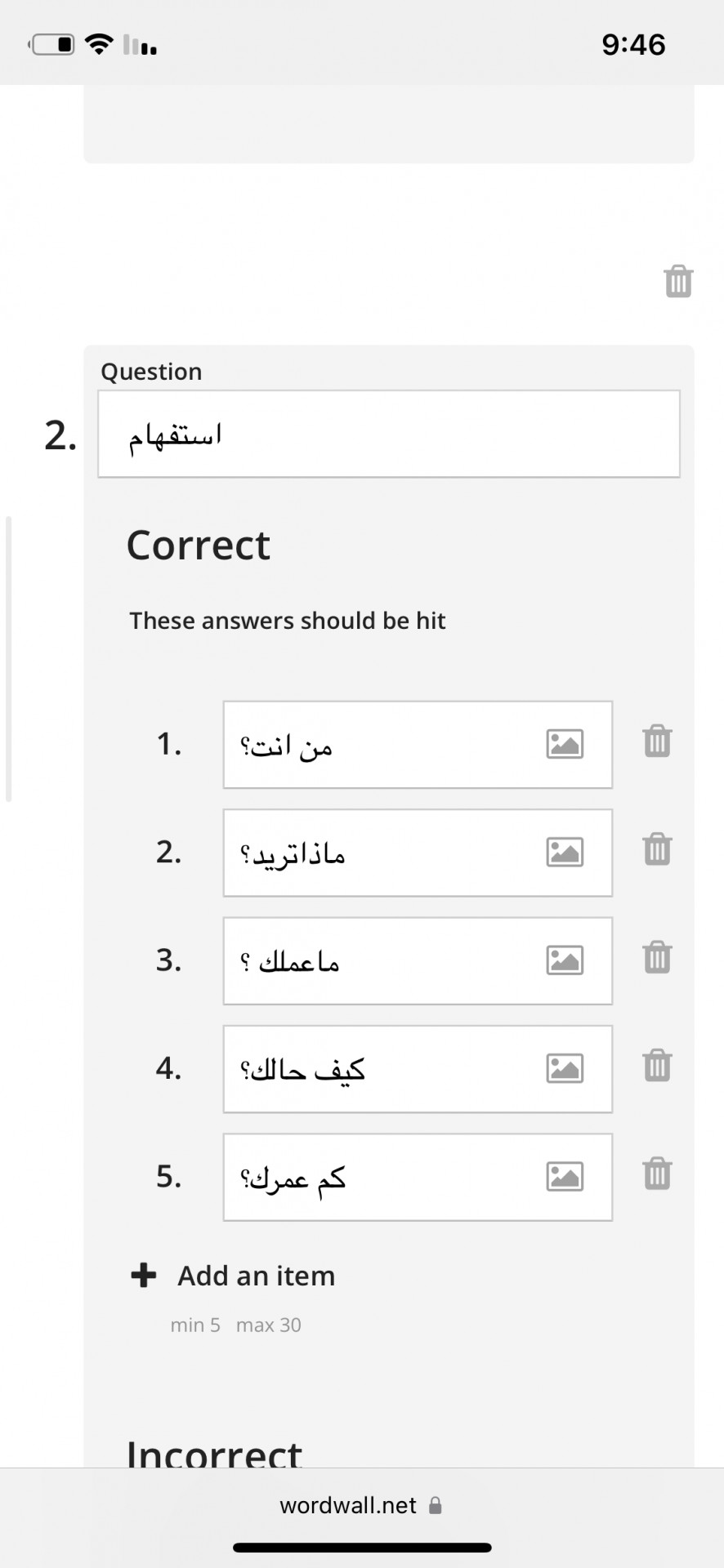
Task: Add image to answer 3
Action: tap(565, 960)
